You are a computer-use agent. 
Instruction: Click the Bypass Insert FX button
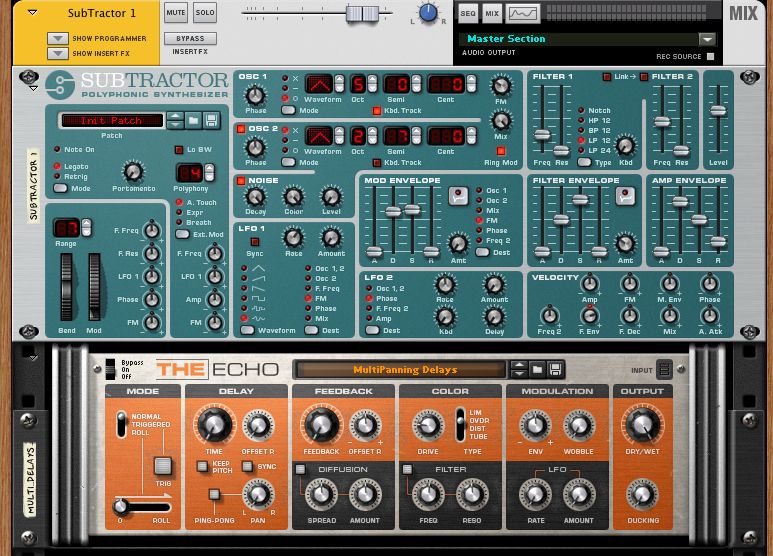tap(190, 39)
